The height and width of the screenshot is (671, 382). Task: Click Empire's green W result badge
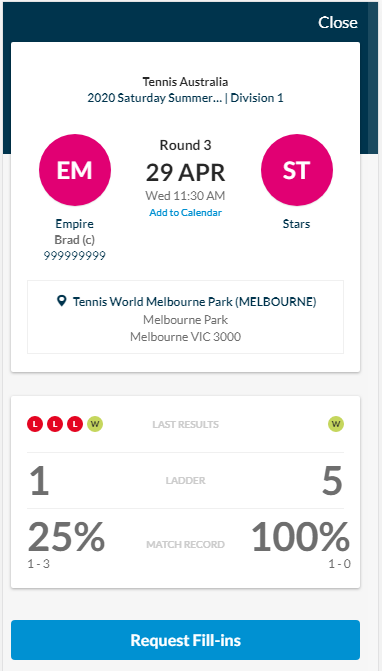pyautogui.click(x=95, y=424)
